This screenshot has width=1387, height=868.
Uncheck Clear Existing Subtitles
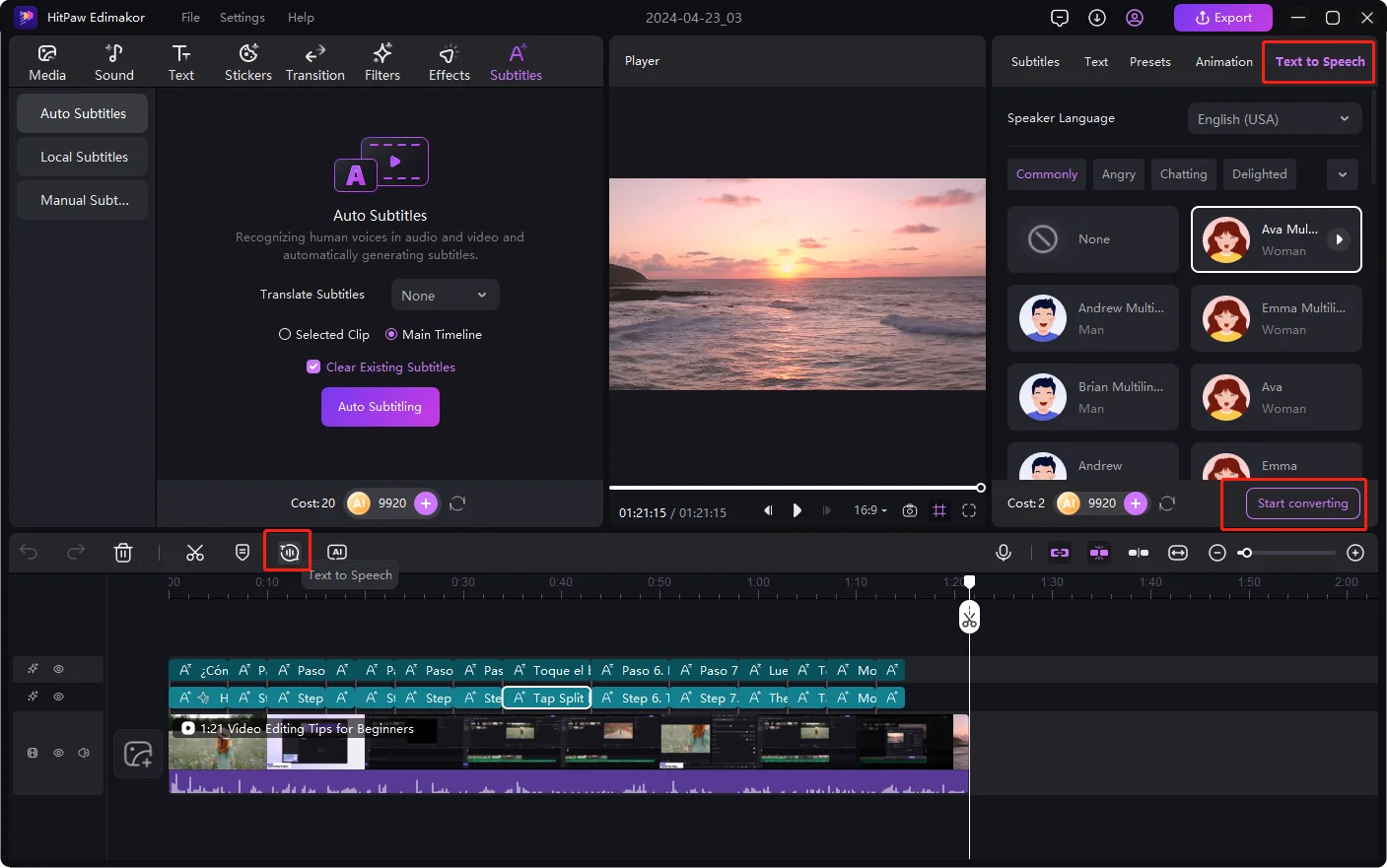pyautogui.click(x=313, y=367)
